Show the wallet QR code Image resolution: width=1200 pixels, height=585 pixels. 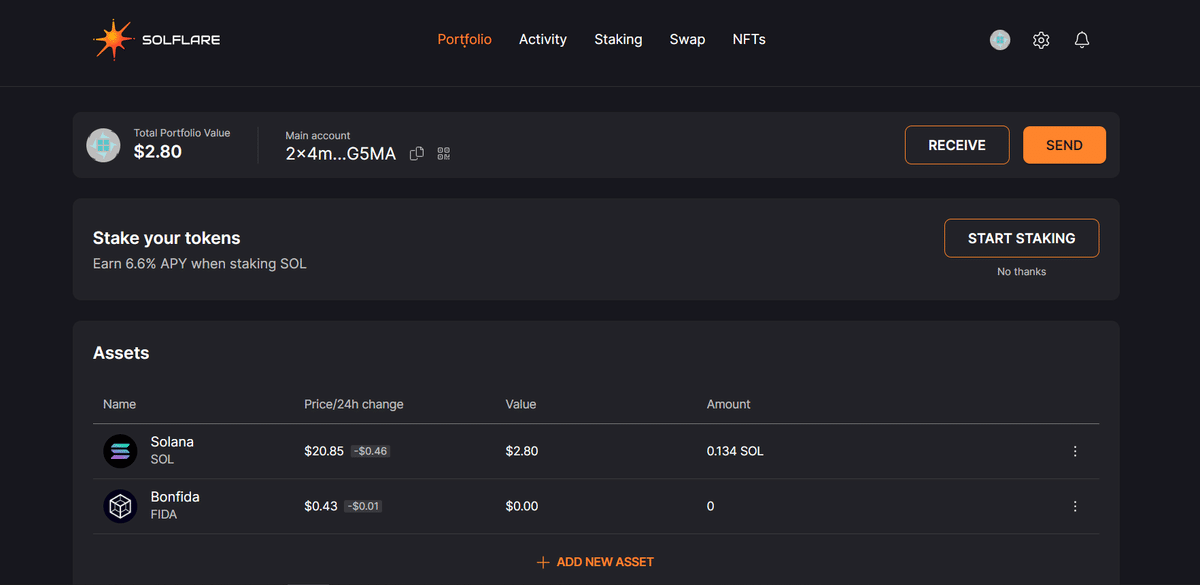(x=444, y=154)
